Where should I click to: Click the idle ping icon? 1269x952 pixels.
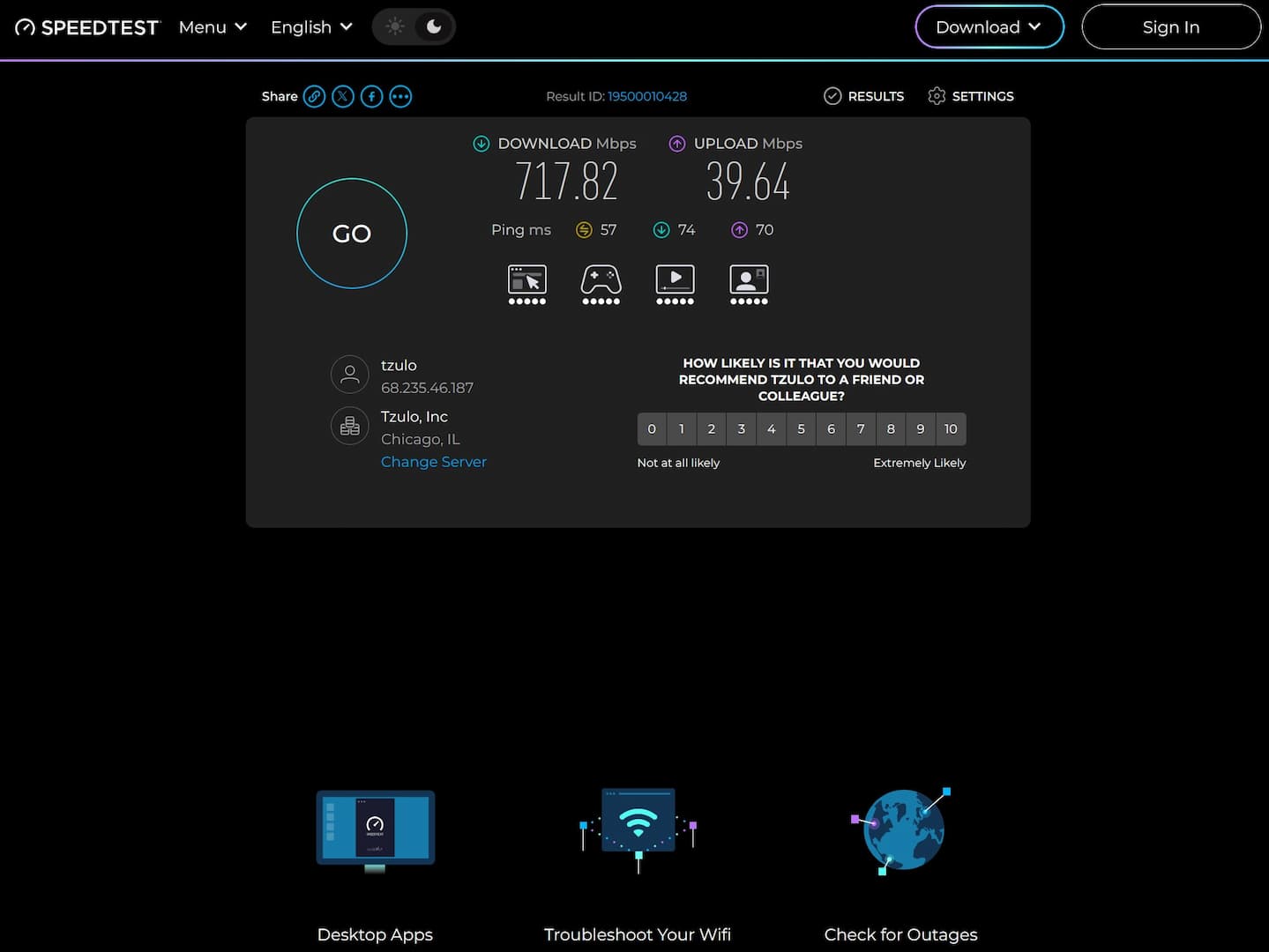click(x=584, y=230)
